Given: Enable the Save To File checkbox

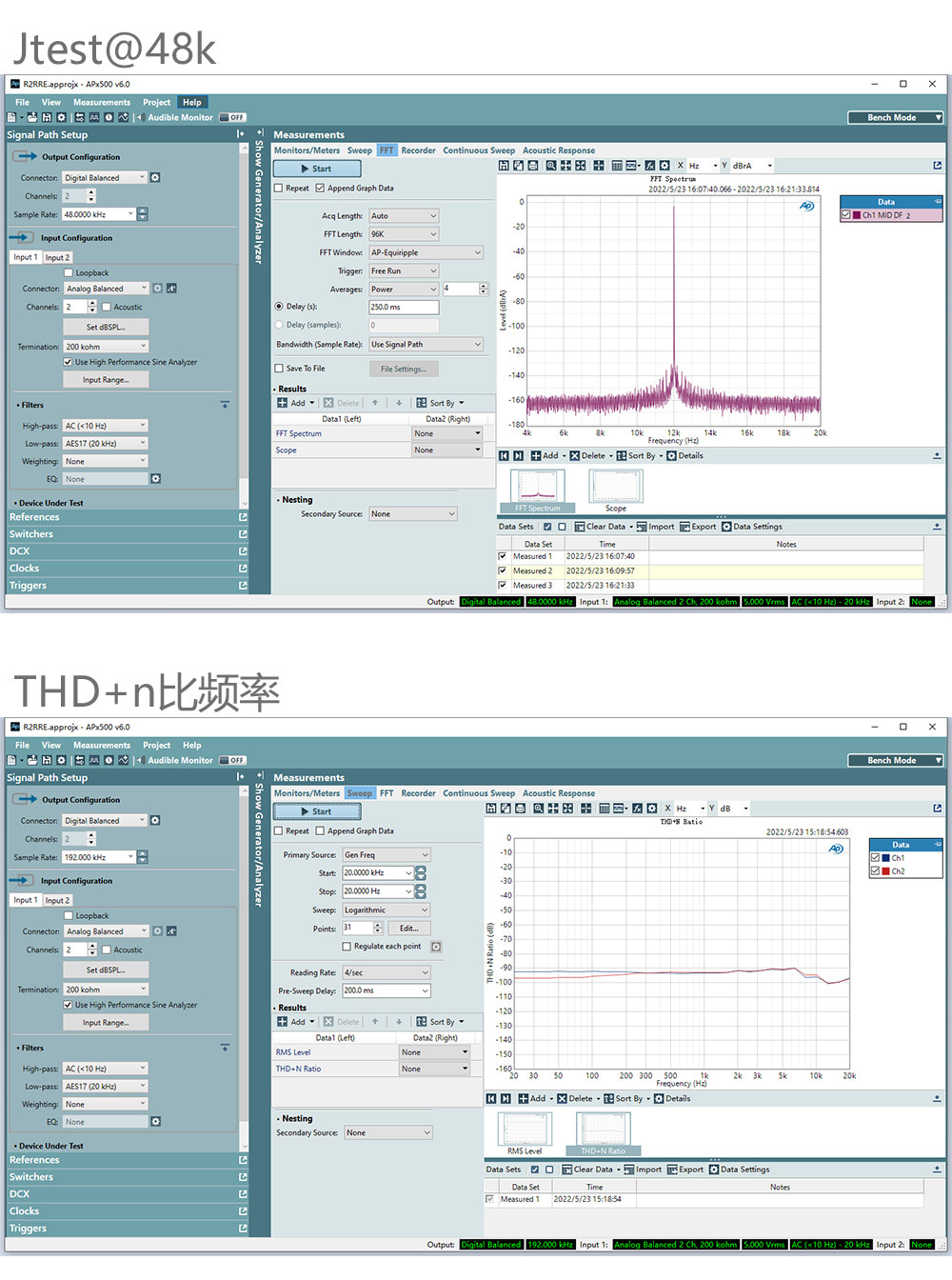Looking at the screenshot, I should click(x=279, y=369).
